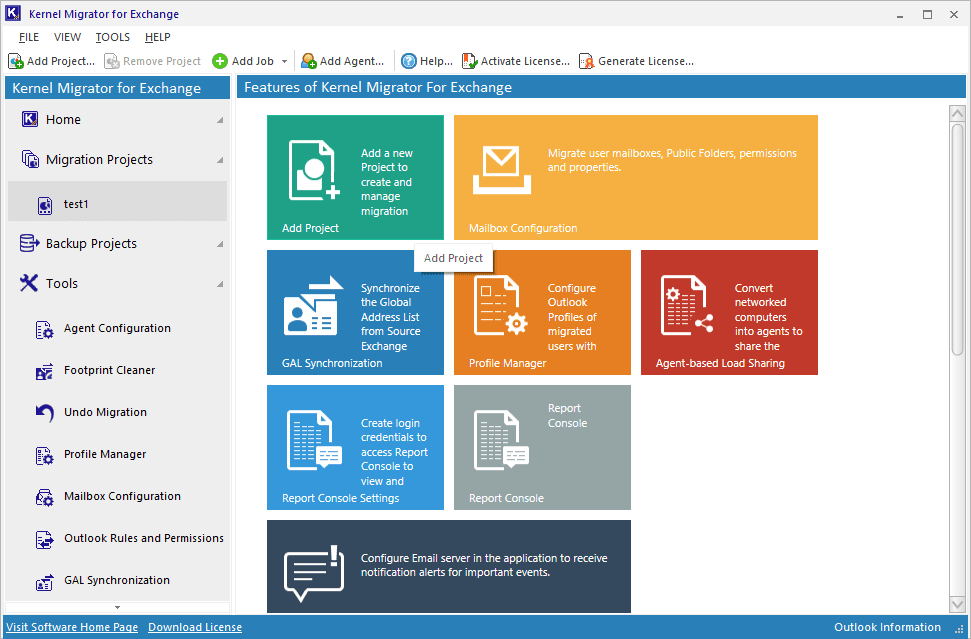Screen dimensions: 971x639
Task: Click the sidebar bottom scroll-down arrow
Action: tap(118, 607)
